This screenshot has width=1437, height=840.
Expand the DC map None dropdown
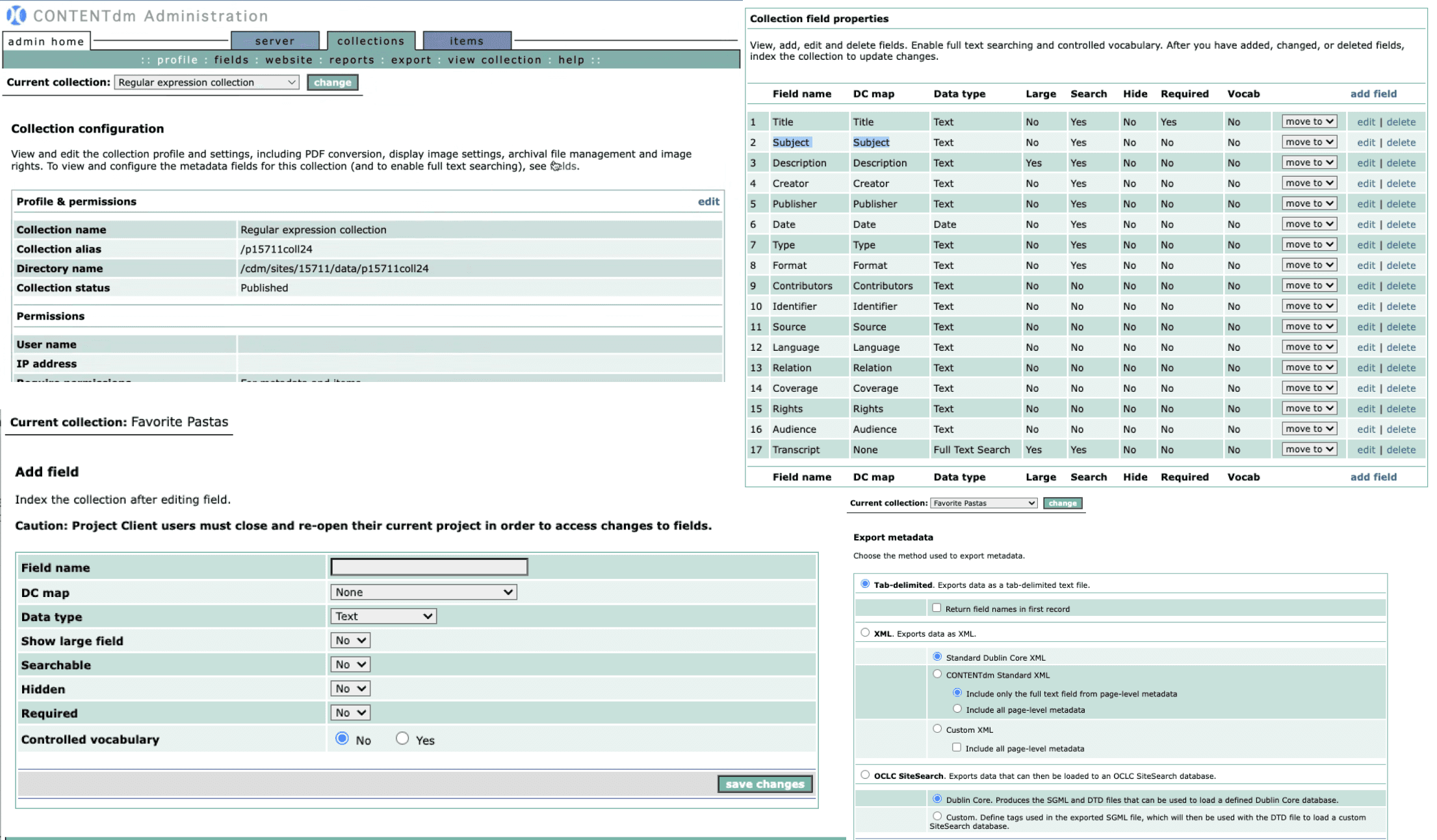coord(423,592)
